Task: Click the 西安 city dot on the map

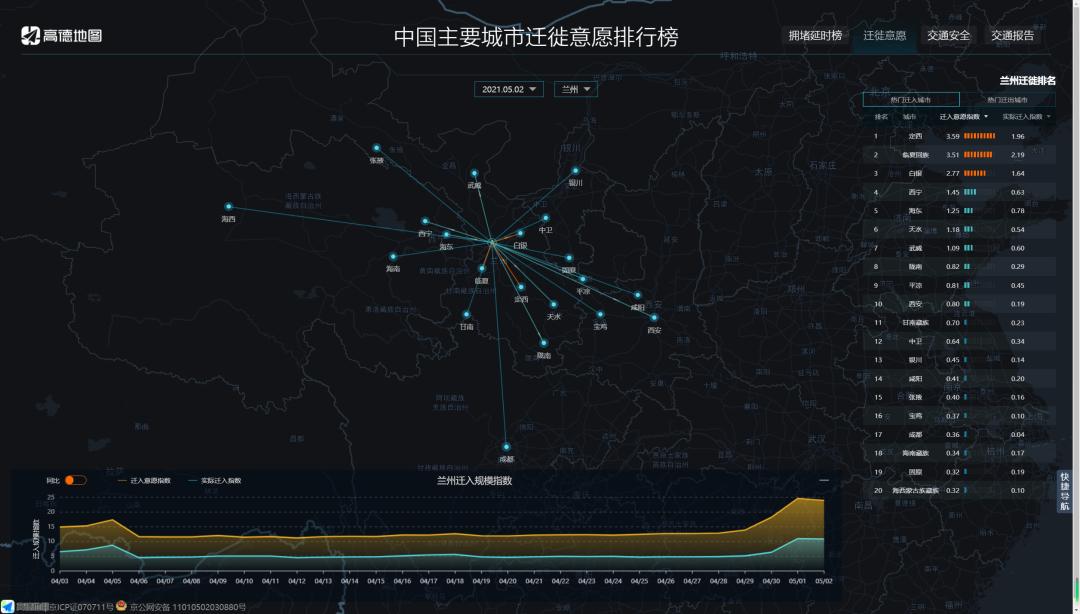Action: [654, 317]
